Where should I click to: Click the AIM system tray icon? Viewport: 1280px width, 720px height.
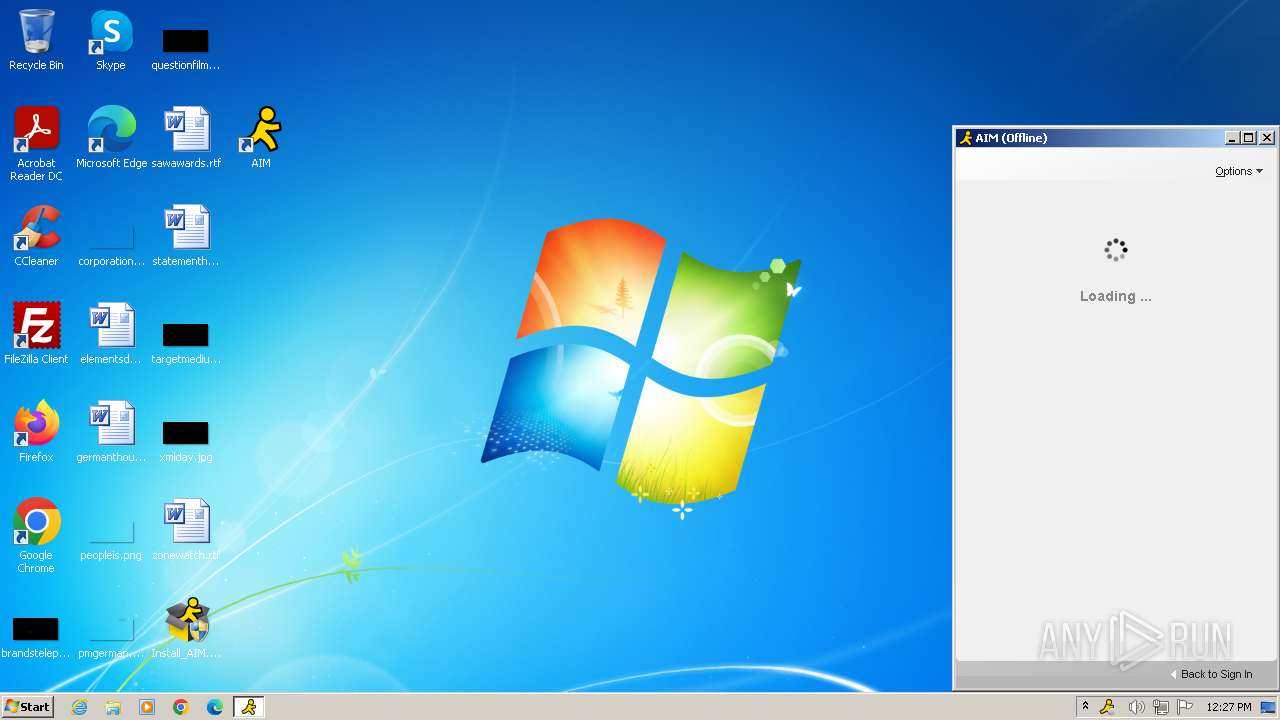click(x=1108, y=707)
